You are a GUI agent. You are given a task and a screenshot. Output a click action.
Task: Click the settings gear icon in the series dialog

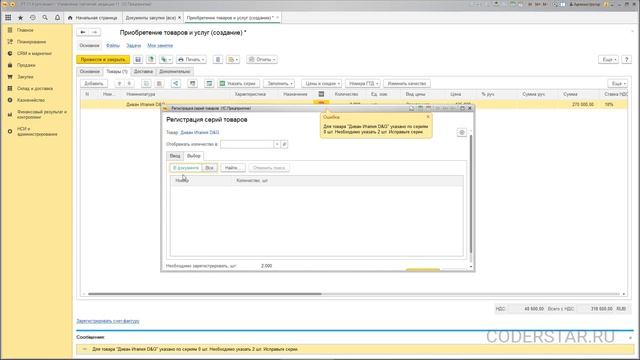coord(462,132)
